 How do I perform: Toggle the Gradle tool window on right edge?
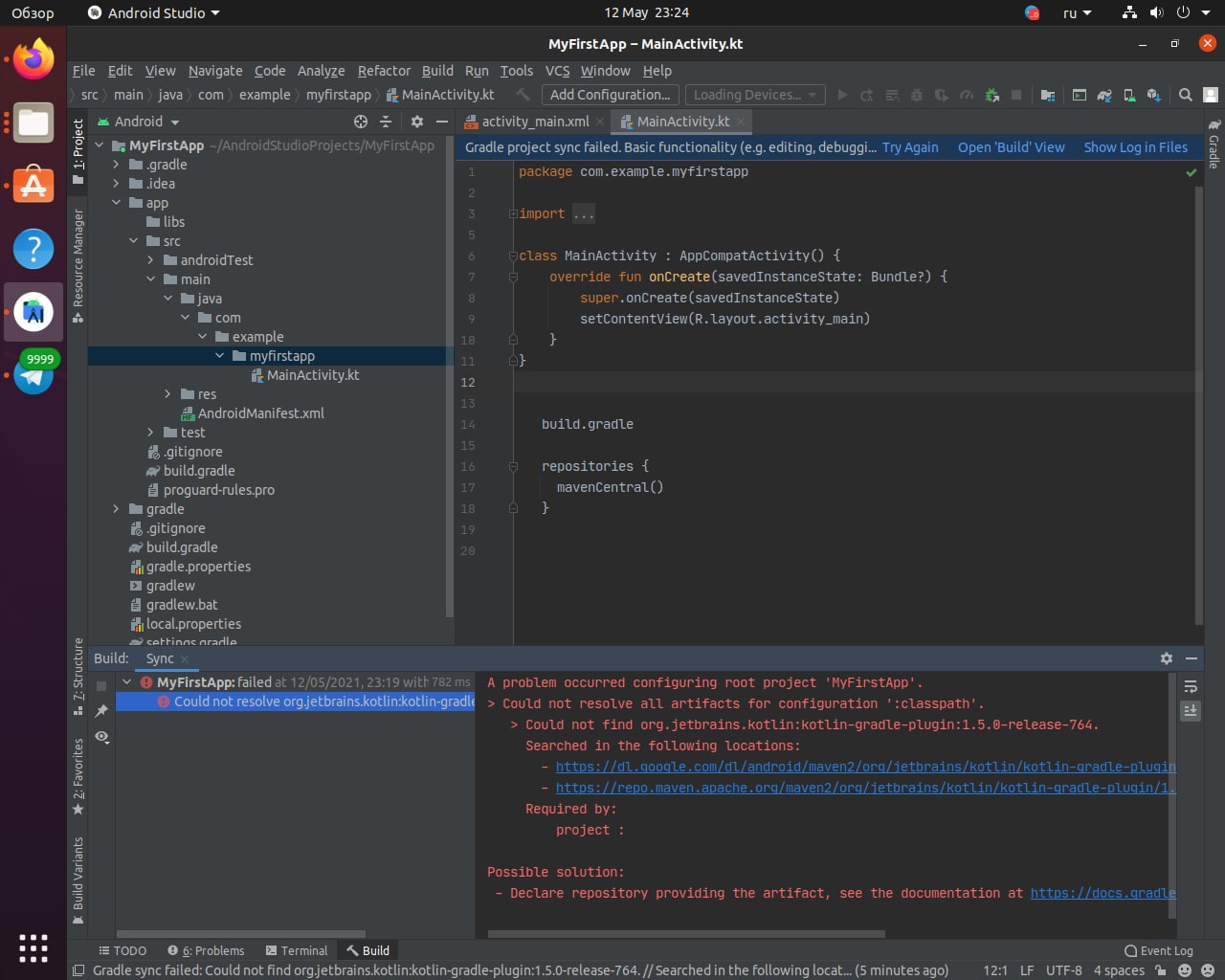[x=1214, y=145]
